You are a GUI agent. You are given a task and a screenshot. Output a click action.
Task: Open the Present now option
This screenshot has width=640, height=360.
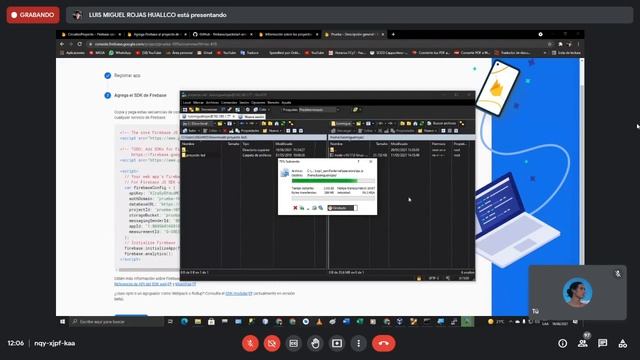(337, 343)
